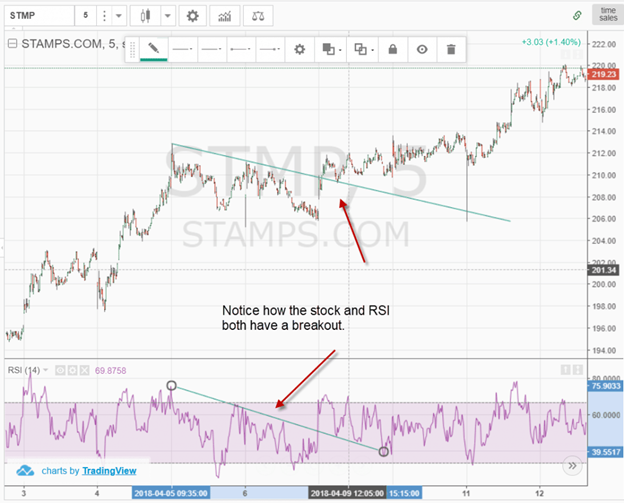The image size is (624, 503).
Task: Toggle trendline visibility eye in floating toolbar
Action: 422,49
